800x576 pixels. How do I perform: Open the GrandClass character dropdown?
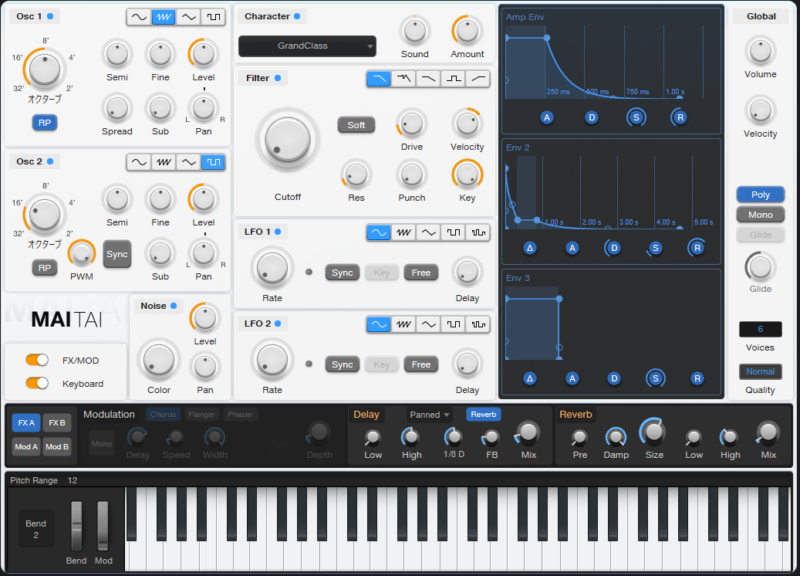(307, 46)
